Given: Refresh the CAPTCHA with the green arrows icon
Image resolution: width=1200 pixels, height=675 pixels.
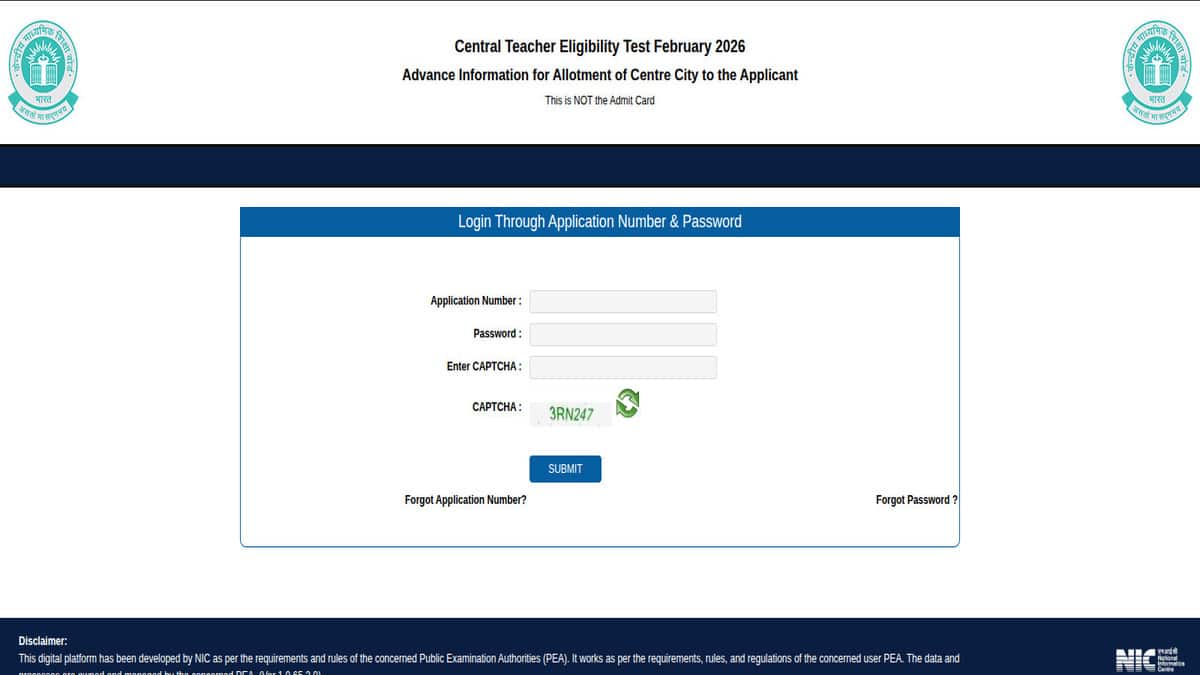Looking at the screenshot, I should pyautogui.click(x=627, y=403).
